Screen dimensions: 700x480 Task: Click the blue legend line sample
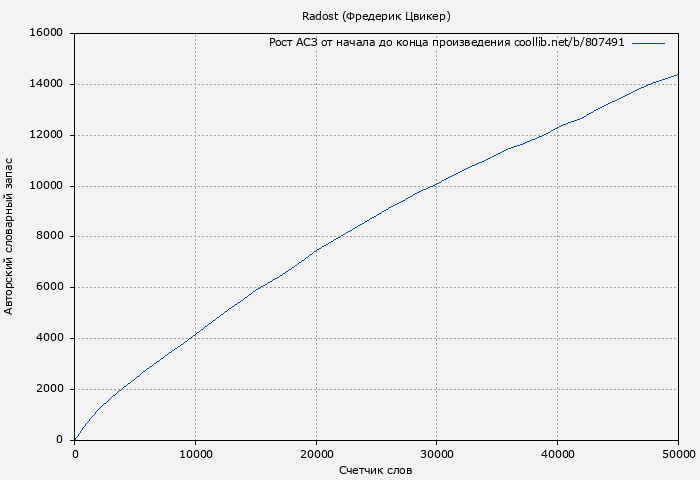tap(648, 43)
